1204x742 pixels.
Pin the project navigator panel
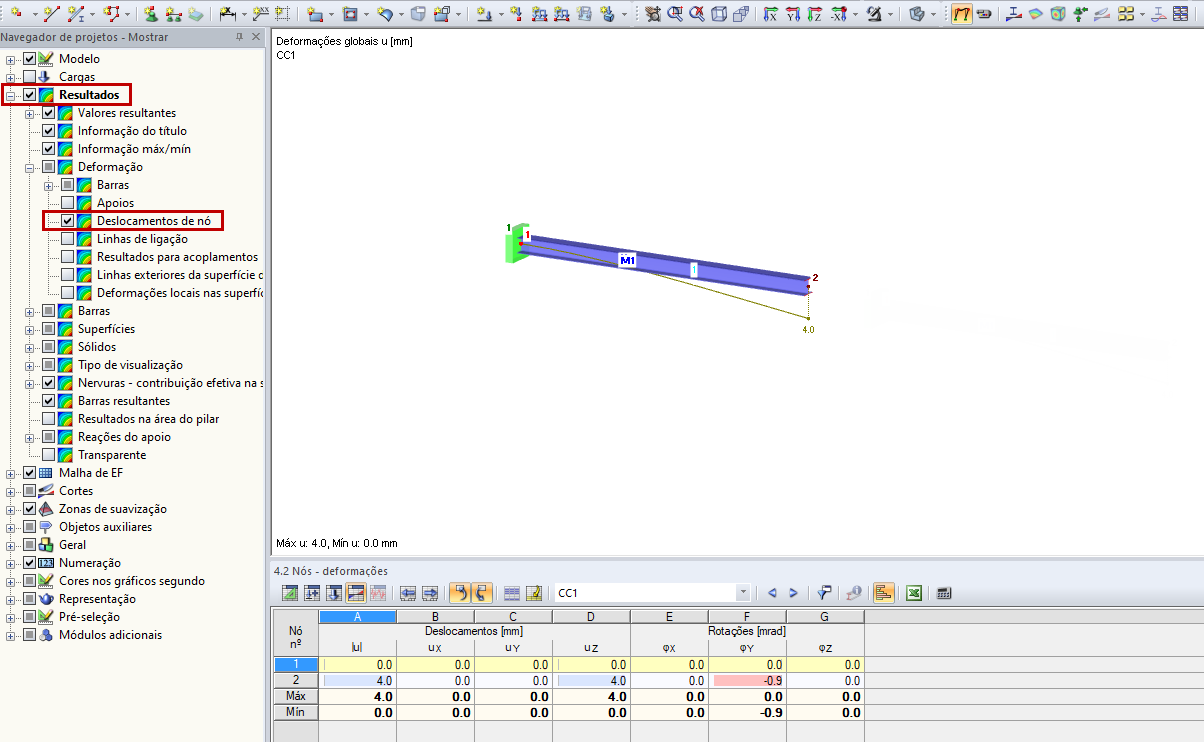point(240,37)
